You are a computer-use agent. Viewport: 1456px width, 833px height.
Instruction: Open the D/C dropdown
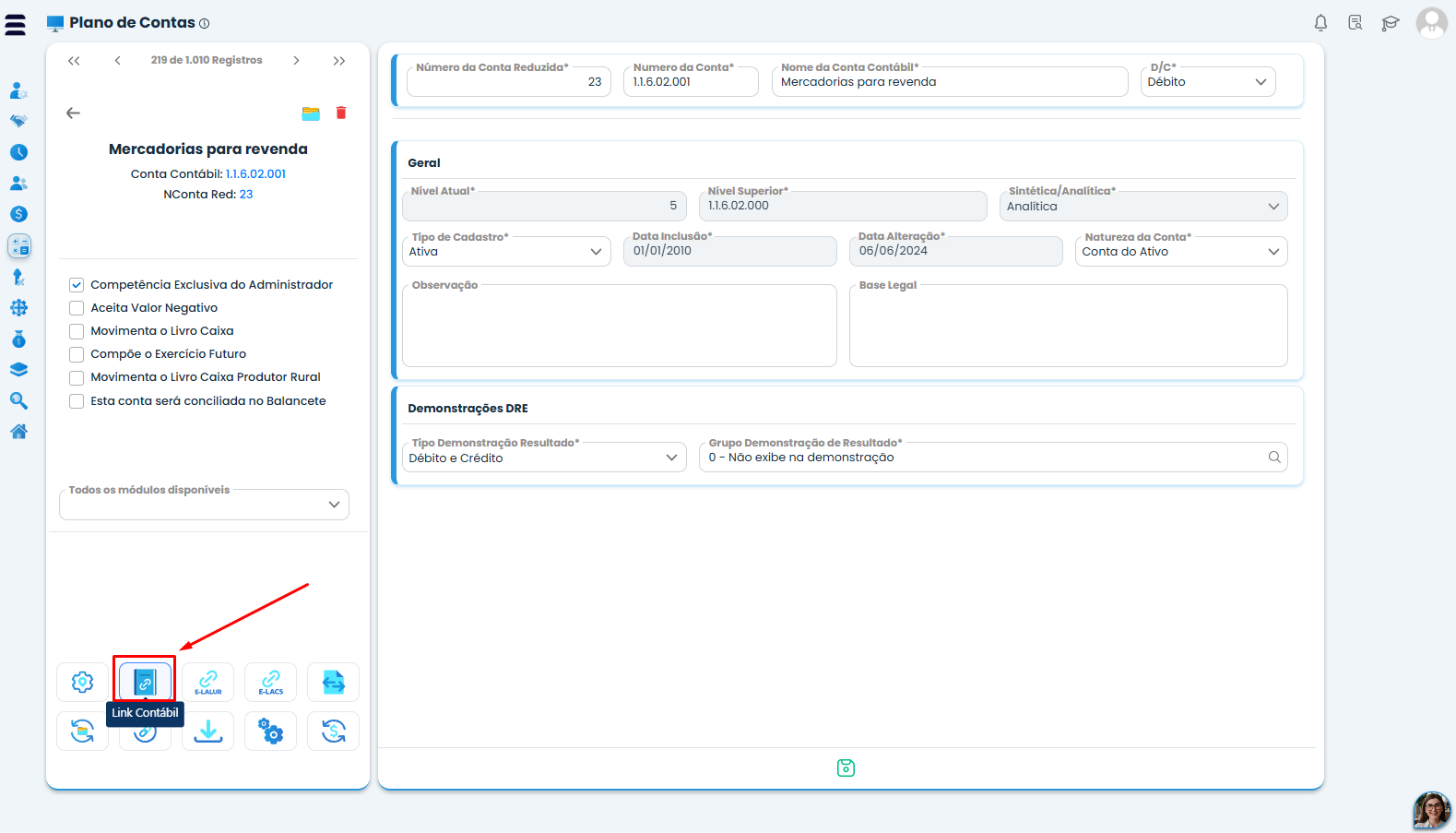click(x=1207, y=82)
